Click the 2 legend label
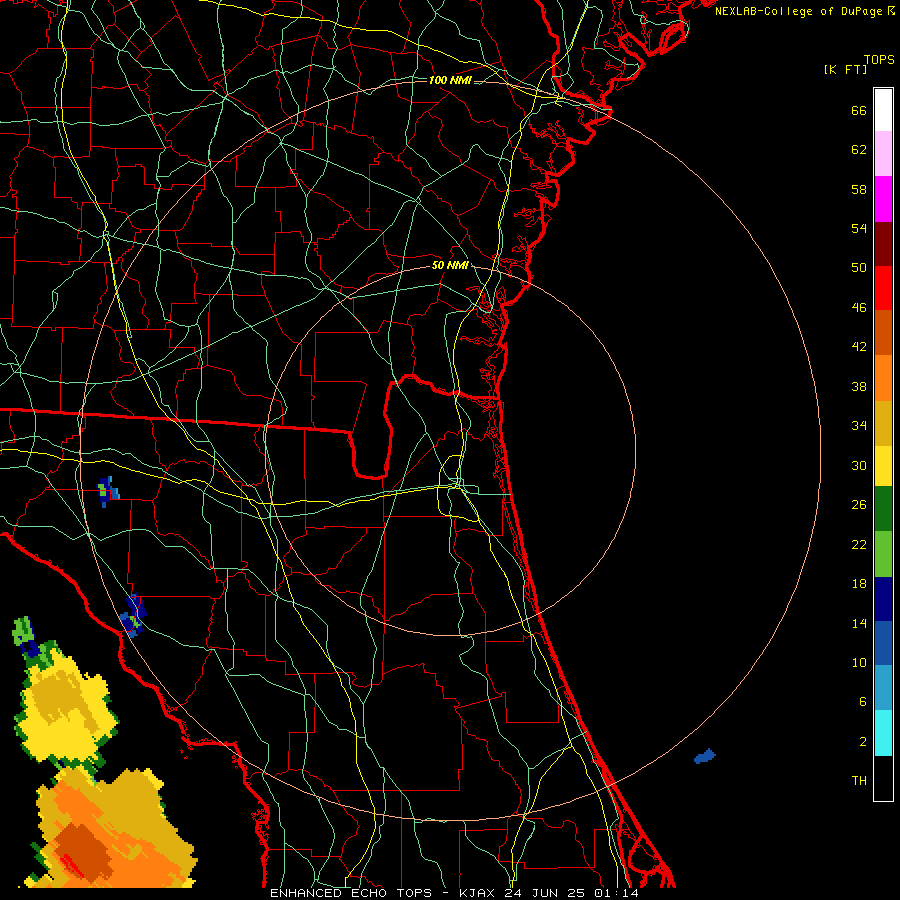The height and width of the screenshot is (900, 900). point(863,742)
